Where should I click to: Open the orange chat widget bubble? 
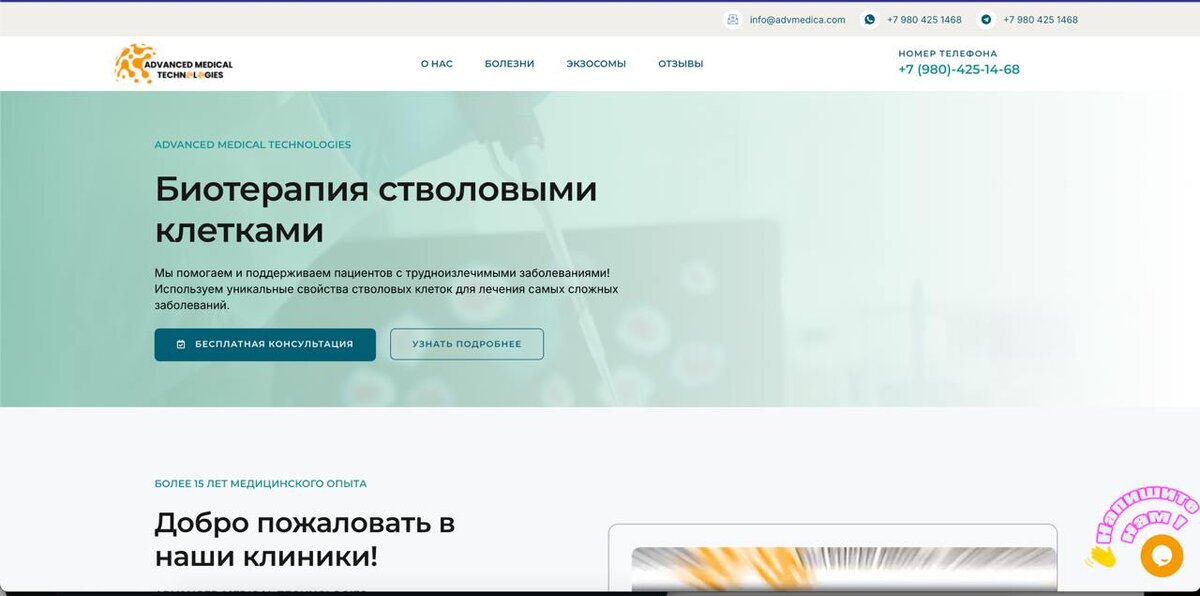click(x=1162, y=556)
